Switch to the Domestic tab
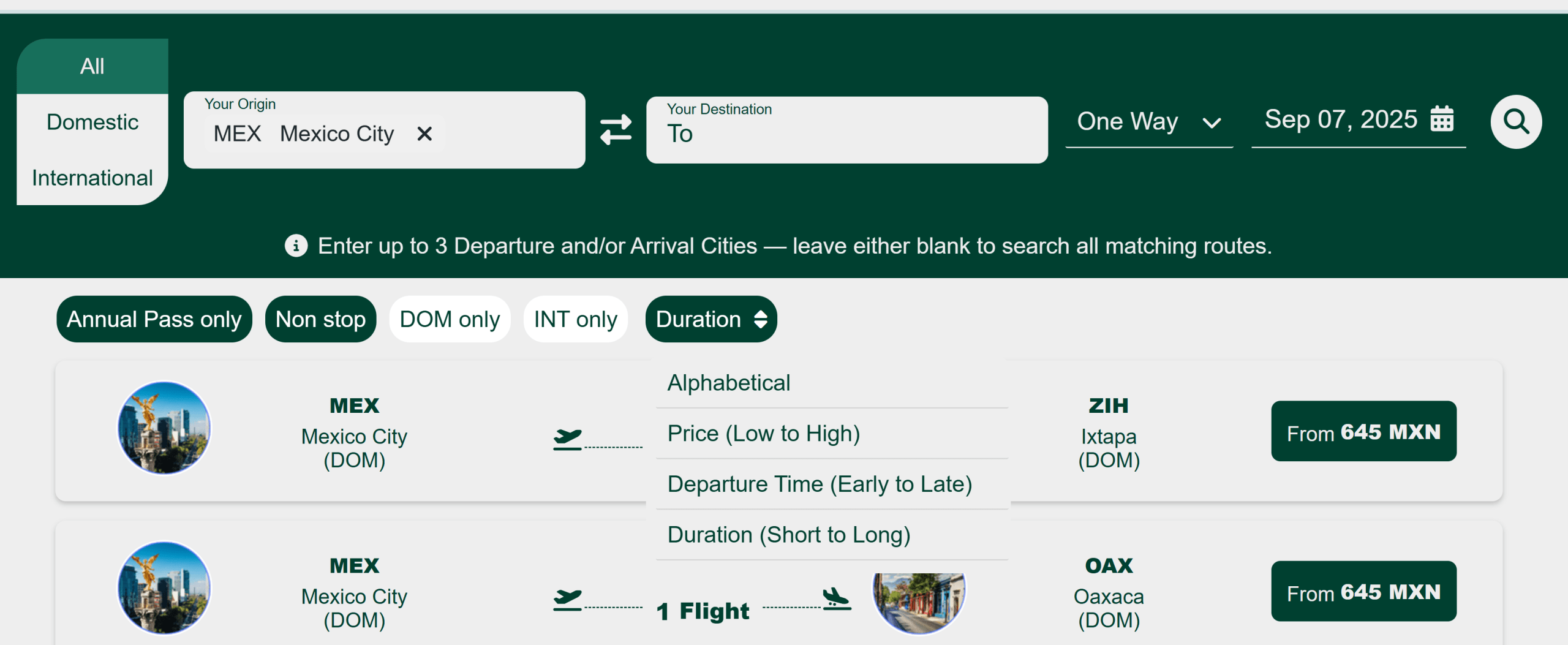 [x=92, y=122]
